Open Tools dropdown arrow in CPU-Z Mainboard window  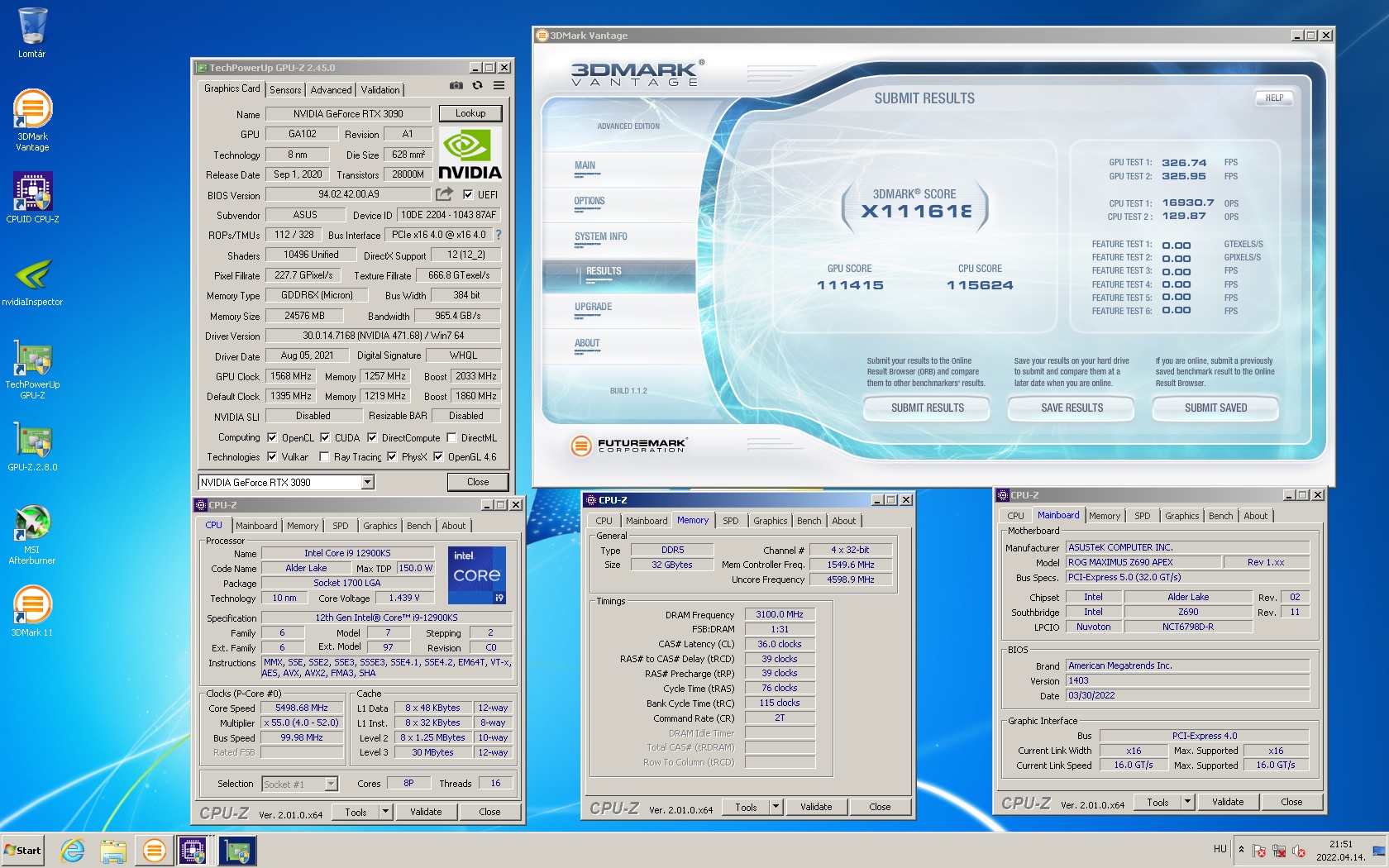coord(1187,802)
